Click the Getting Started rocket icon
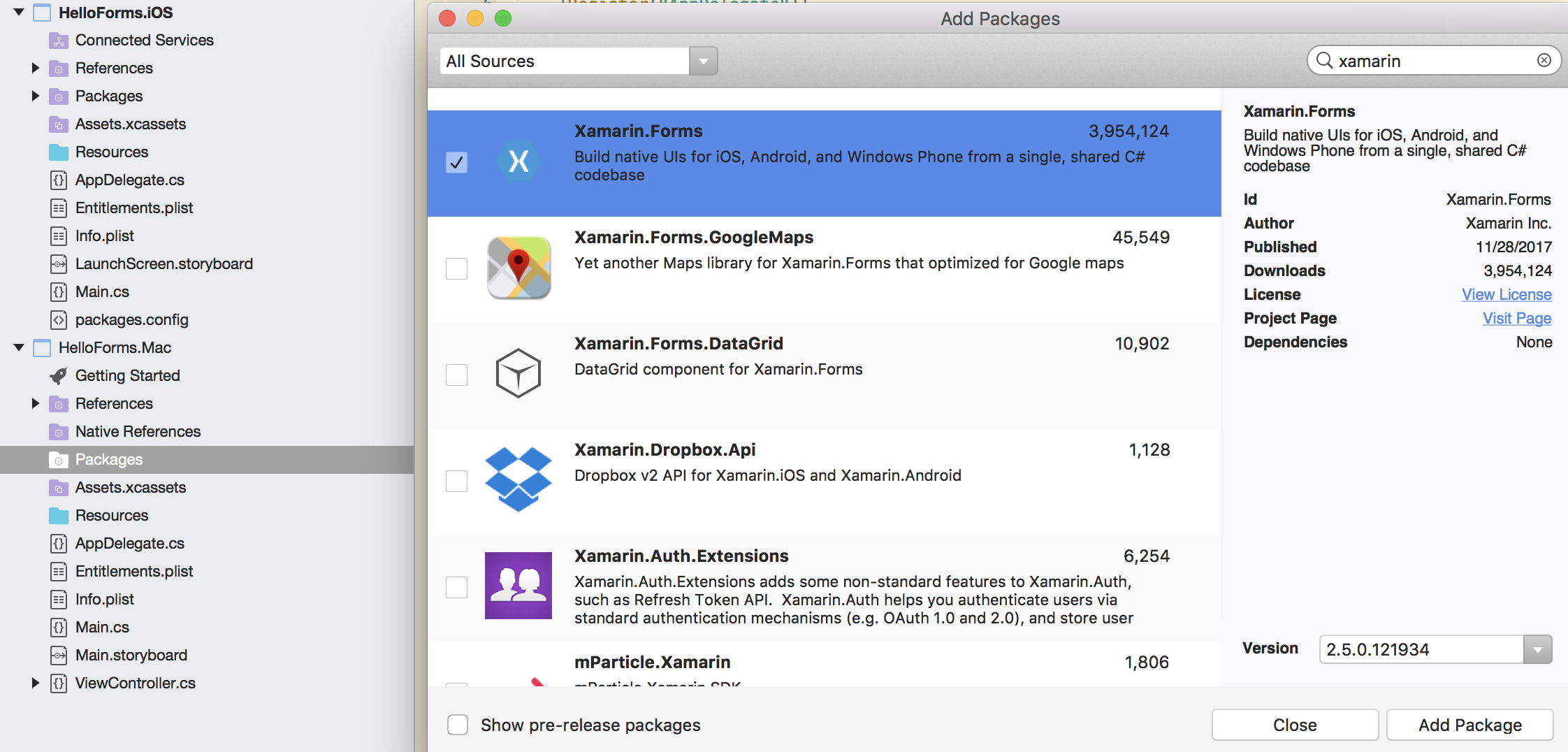The image size is (1568, 752). coord(59,376)
